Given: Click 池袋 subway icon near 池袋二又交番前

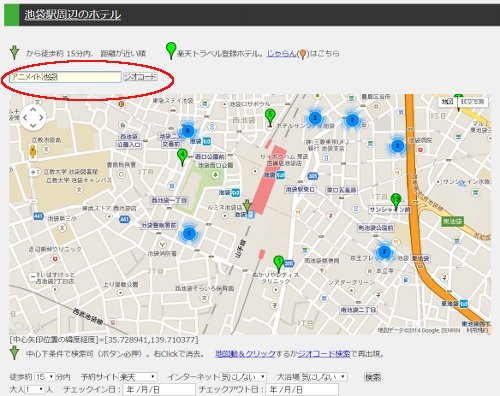Looking at the screenshot, I should pos(207,142).
